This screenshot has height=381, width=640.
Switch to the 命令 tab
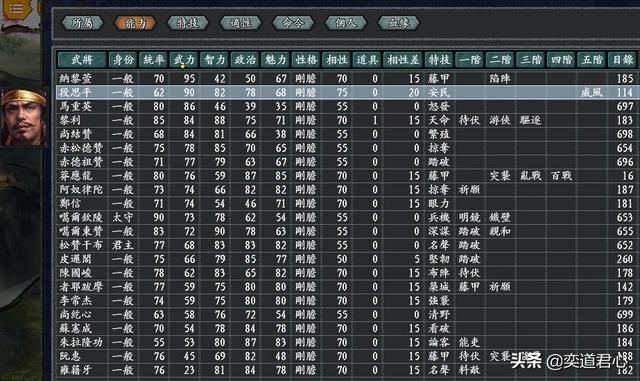click(293, 23)
